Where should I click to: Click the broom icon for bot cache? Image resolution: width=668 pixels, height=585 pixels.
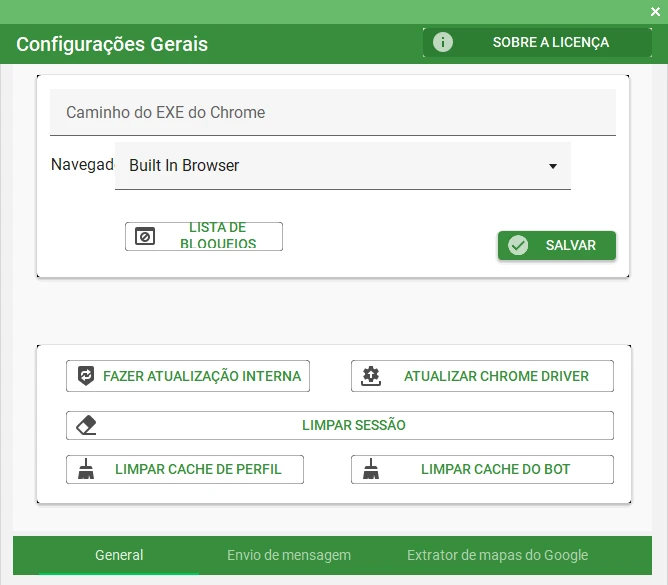tap(371, 469)
